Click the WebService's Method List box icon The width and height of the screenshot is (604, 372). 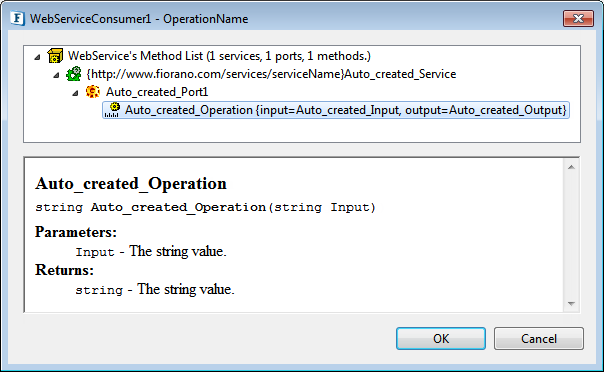(55, 56)
